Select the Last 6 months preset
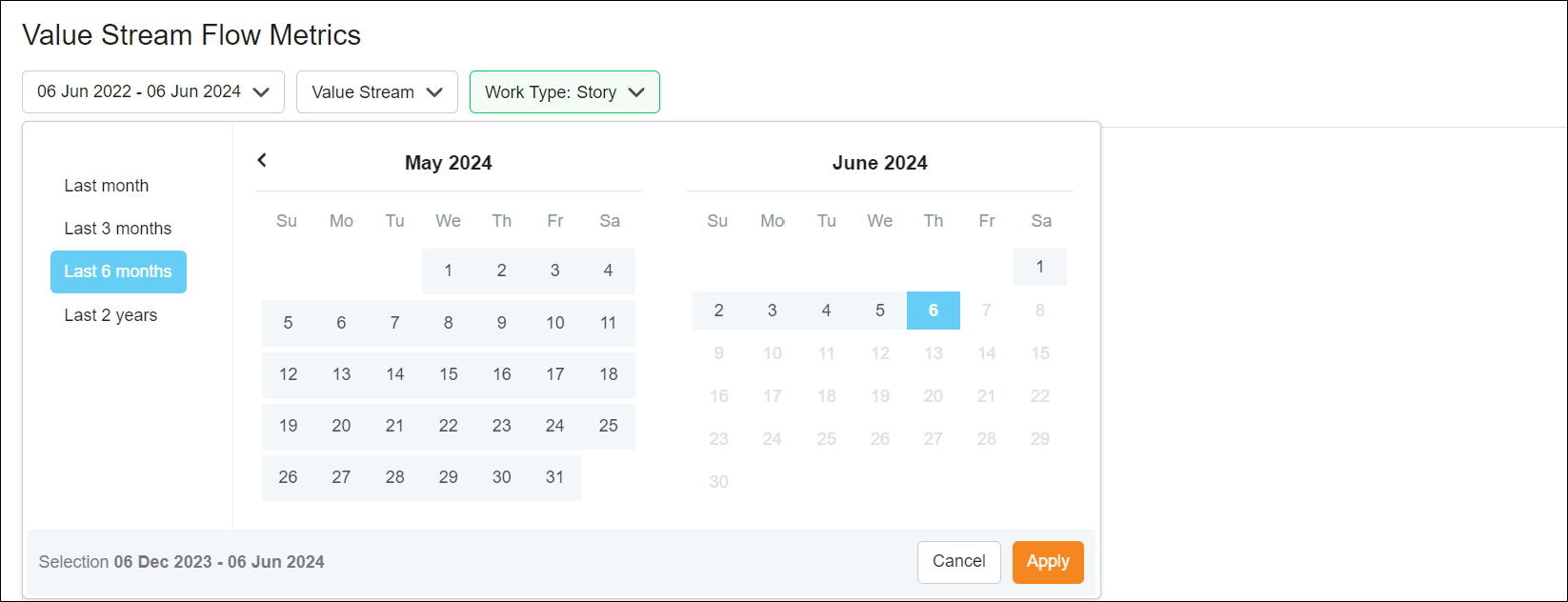Viewport: 1568px width, 602px height. coord(118,272)
